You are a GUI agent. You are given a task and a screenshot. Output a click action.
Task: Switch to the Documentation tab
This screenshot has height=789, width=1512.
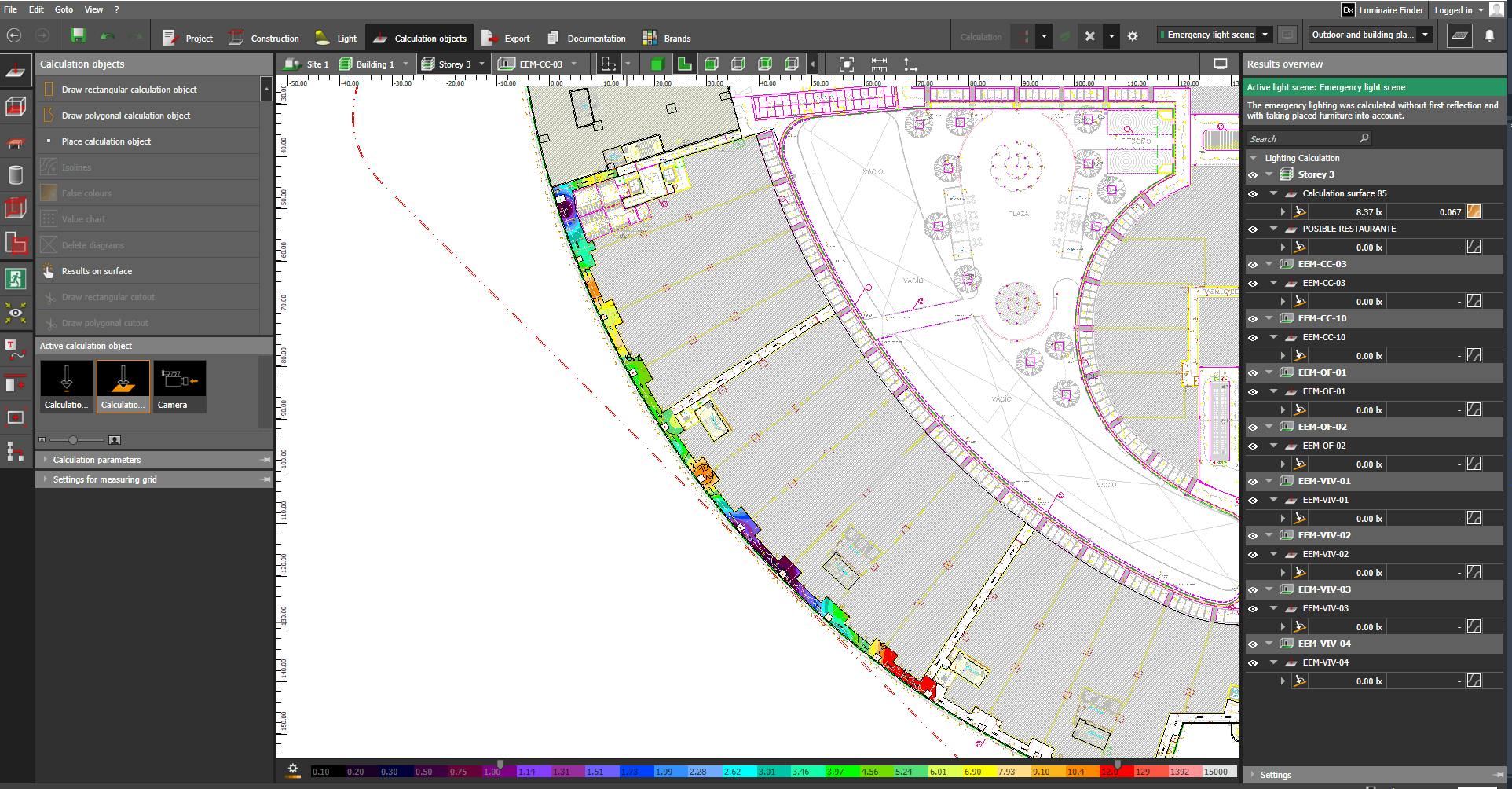(587, 38)
